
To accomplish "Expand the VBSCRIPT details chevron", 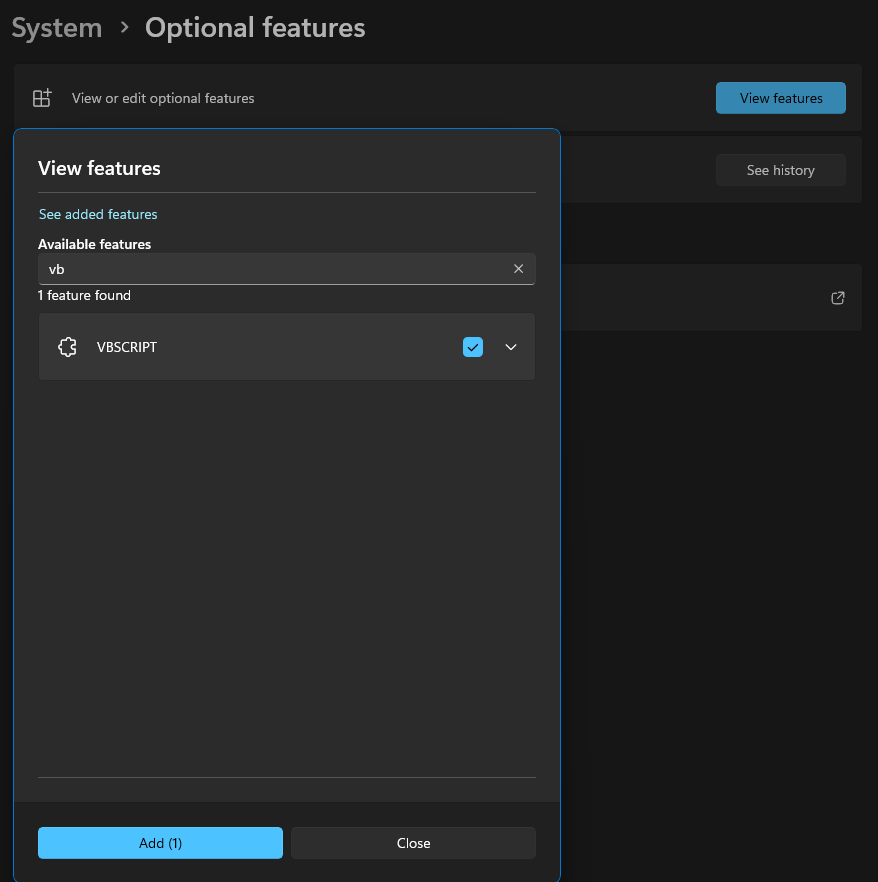I will (x=511, y=347).
